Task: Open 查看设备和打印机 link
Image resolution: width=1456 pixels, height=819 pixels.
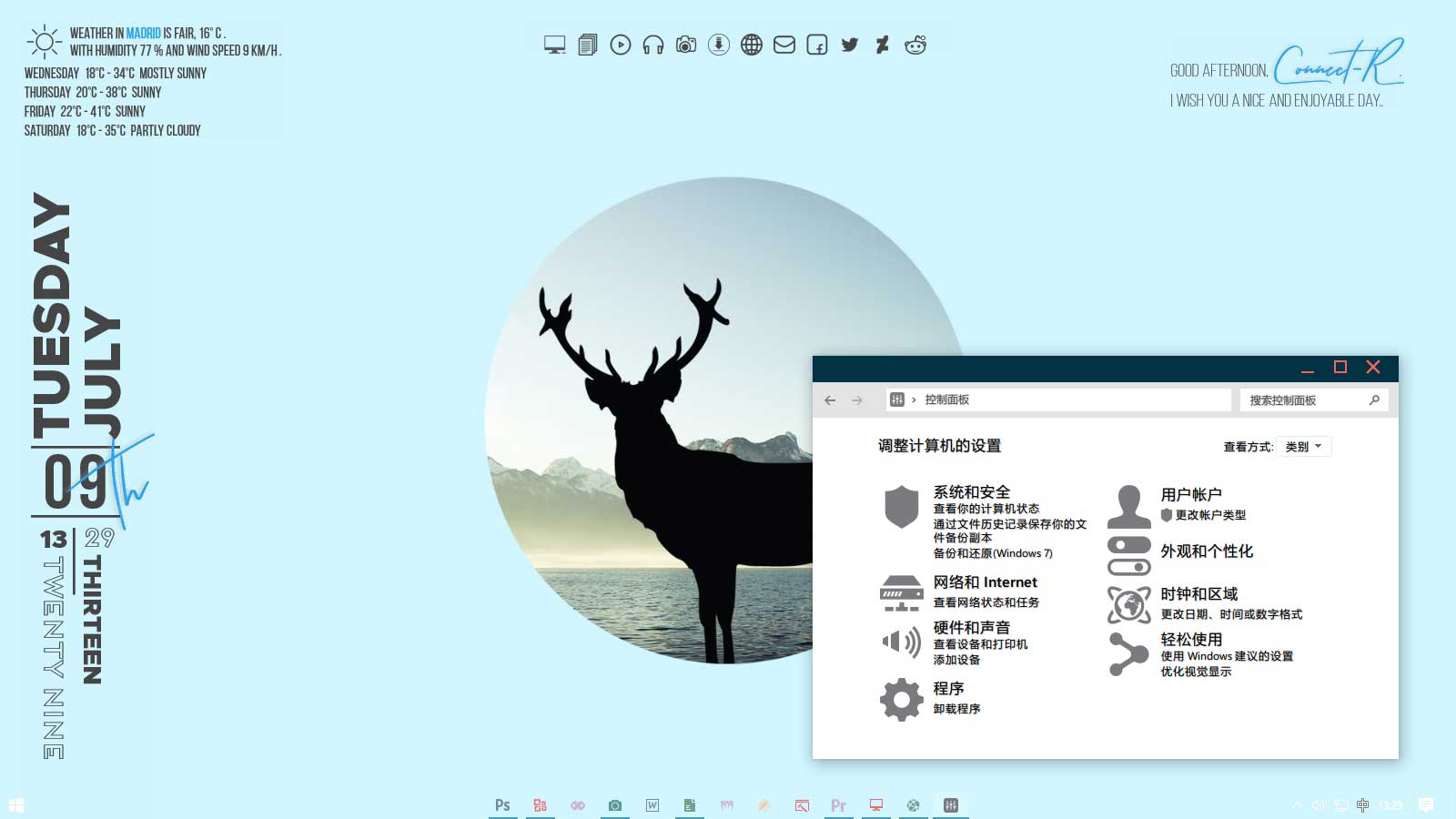Action: 980,644
